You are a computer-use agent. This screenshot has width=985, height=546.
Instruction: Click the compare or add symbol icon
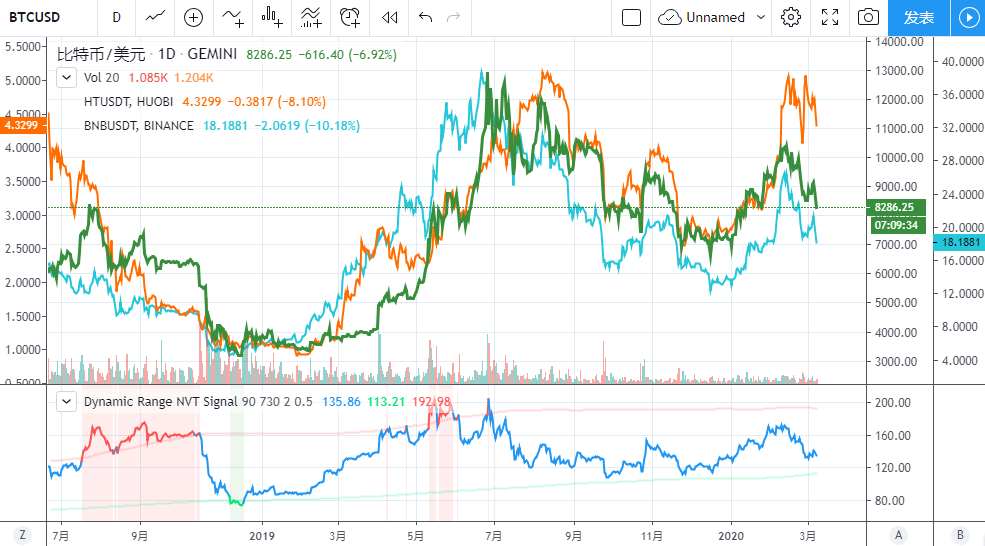193,18
